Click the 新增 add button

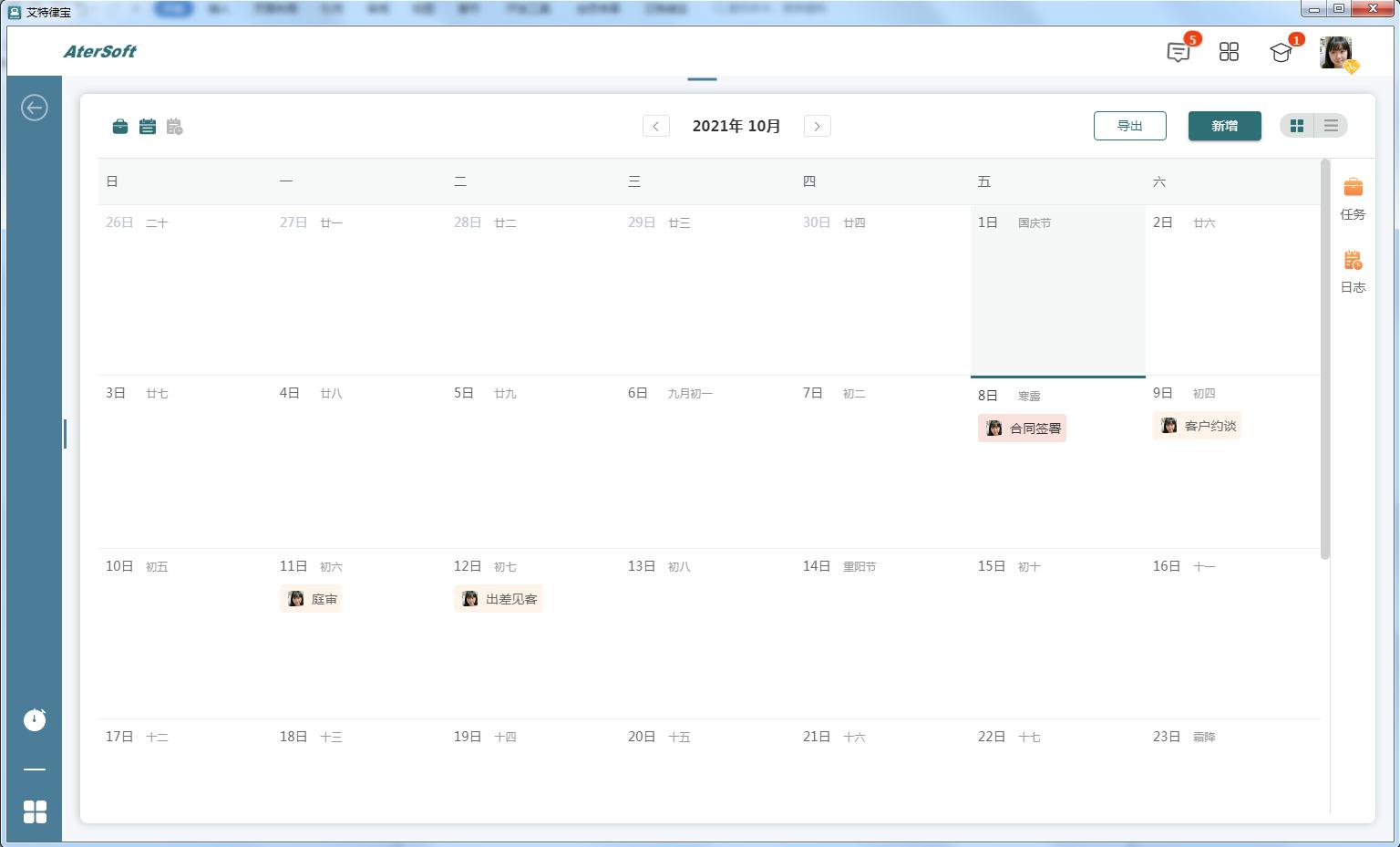[x=1224, y=126]
